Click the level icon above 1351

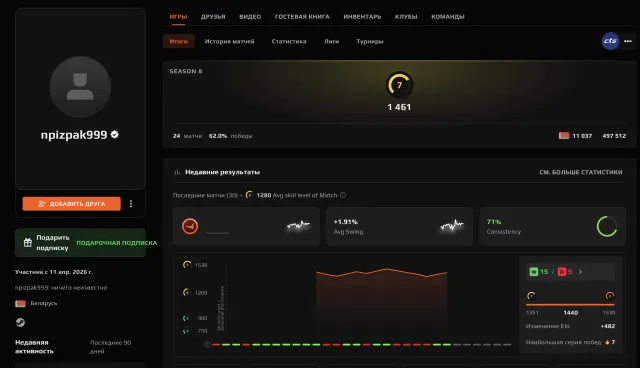pos(531,295)
